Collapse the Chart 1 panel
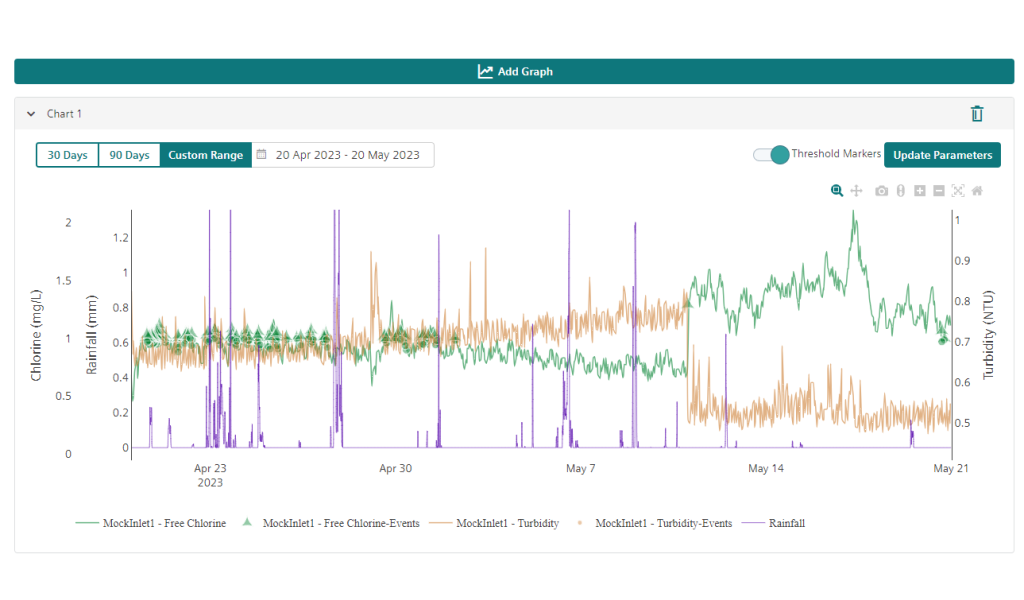The image size is (1024, 600). click(x=31, y=114)
